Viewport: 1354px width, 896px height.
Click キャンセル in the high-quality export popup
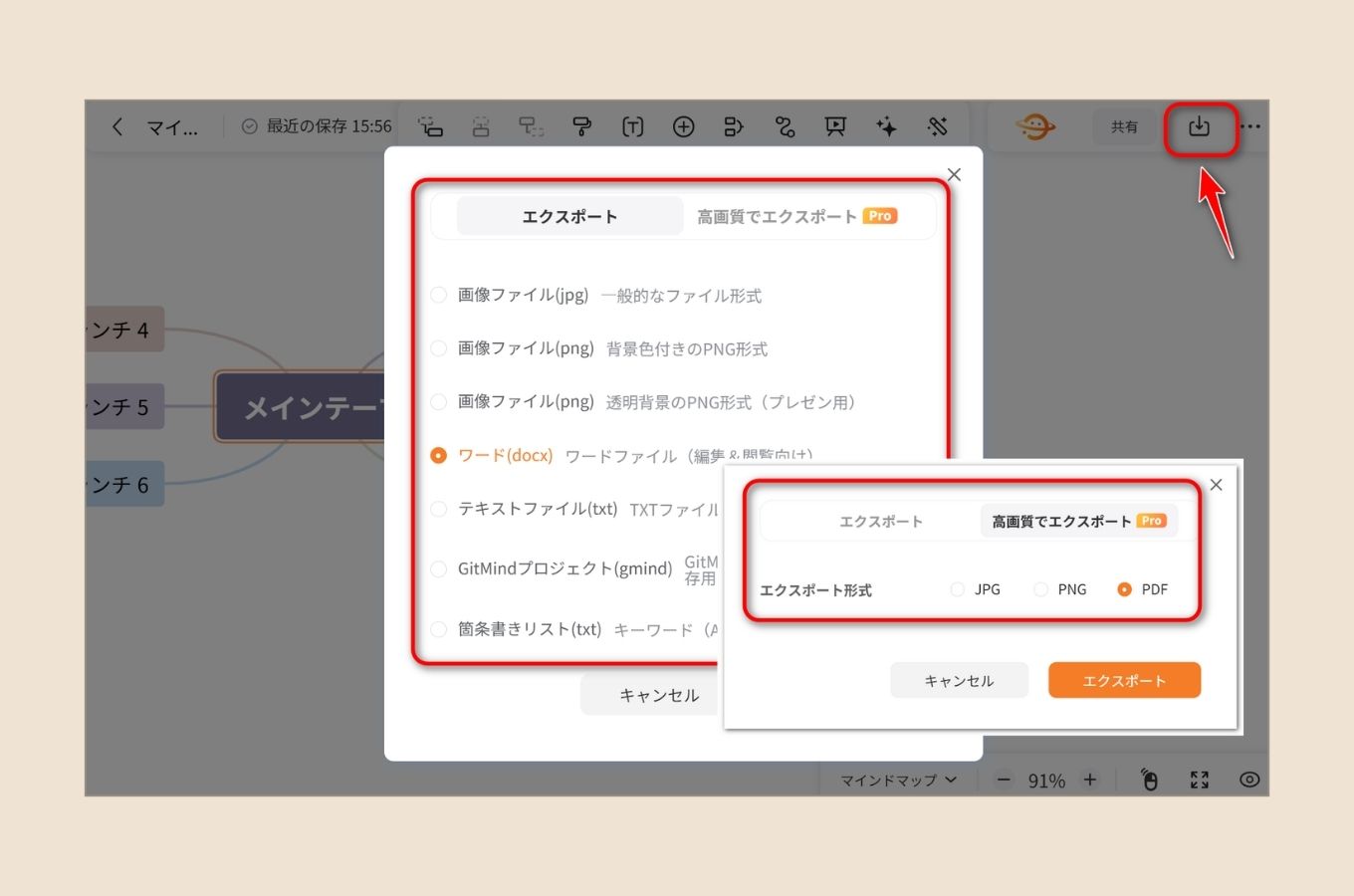pyautogui.click(x=959, y=680)
